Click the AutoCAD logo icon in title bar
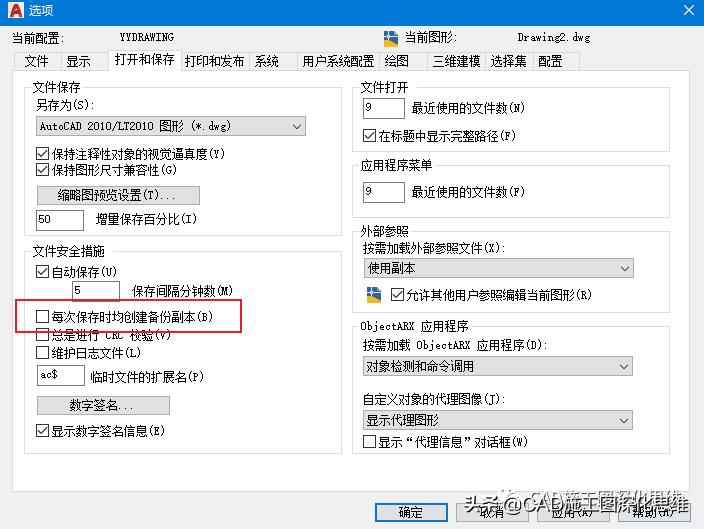704x529 pixels. pos(16,10)
